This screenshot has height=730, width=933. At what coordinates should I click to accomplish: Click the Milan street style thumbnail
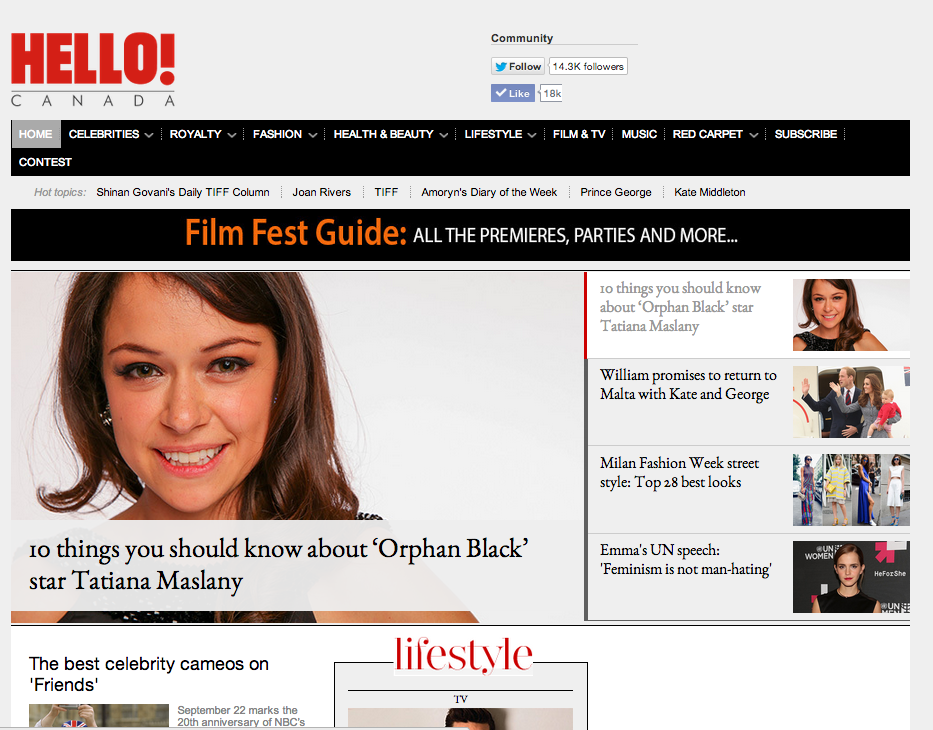[851, 490]
